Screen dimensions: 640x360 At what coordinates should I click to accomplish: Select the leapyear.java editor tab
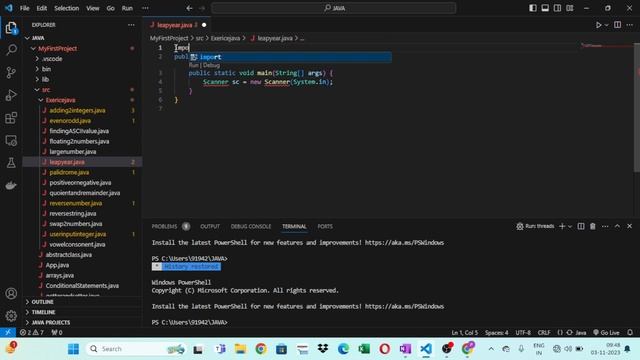click(x=177, y=25)
